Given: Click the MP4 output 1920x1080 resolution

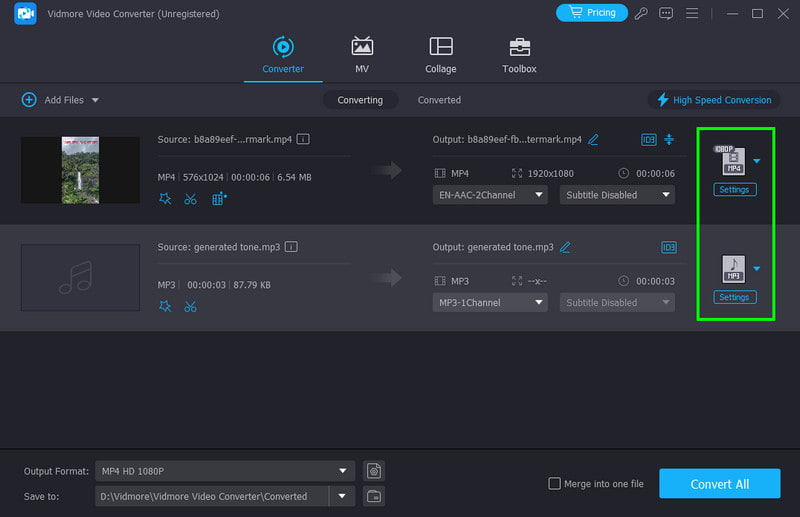Looking at the screenshot, I should pyautogui.click(x=551, y=174).
